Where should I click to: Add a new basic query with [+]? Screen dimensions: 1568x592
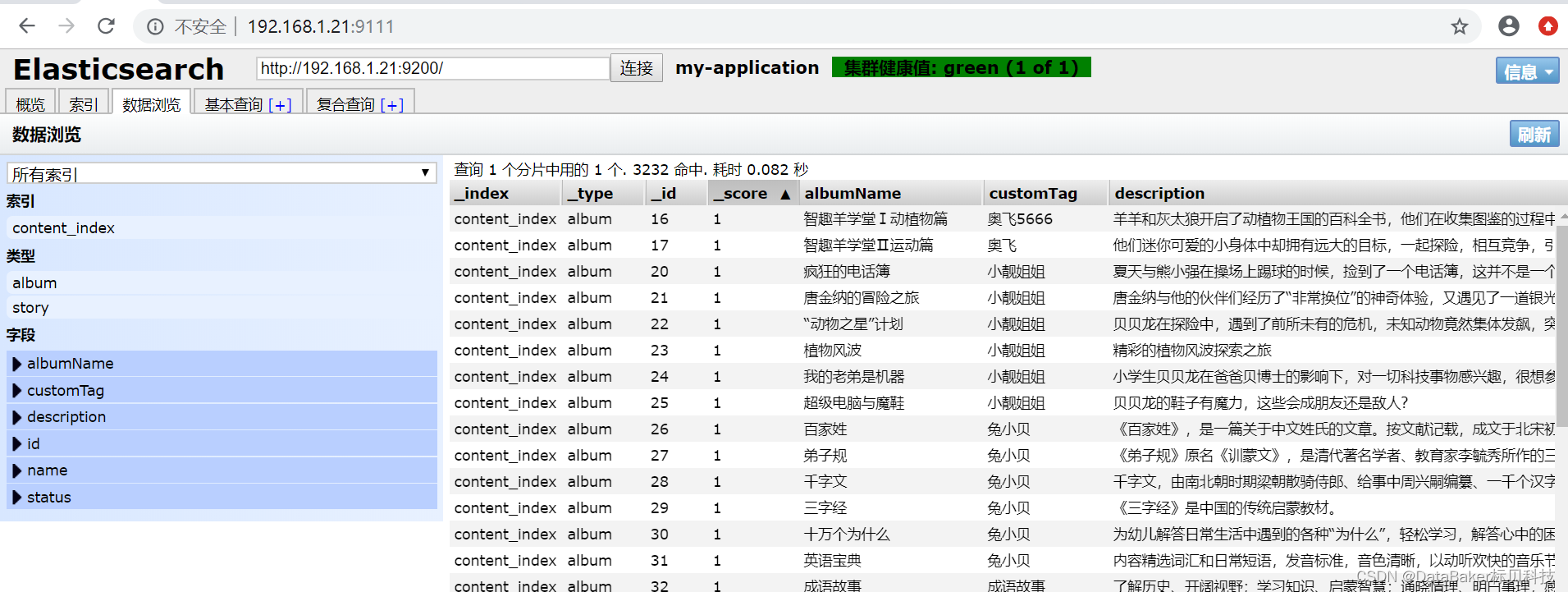point(280,105)
